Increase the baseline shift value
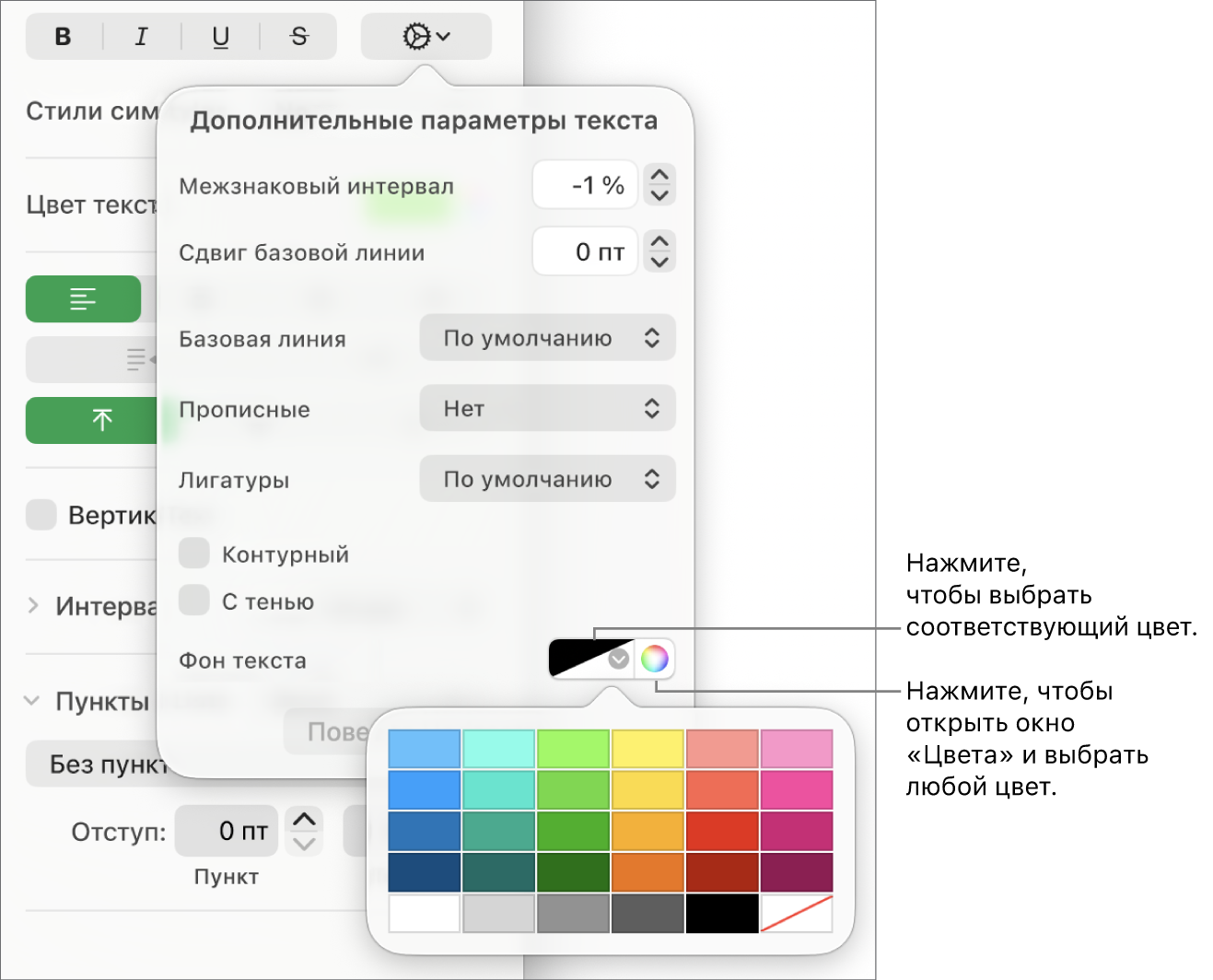Image resolution: width=1213 pixels, height=980 pixels. (x=659, y=240)
